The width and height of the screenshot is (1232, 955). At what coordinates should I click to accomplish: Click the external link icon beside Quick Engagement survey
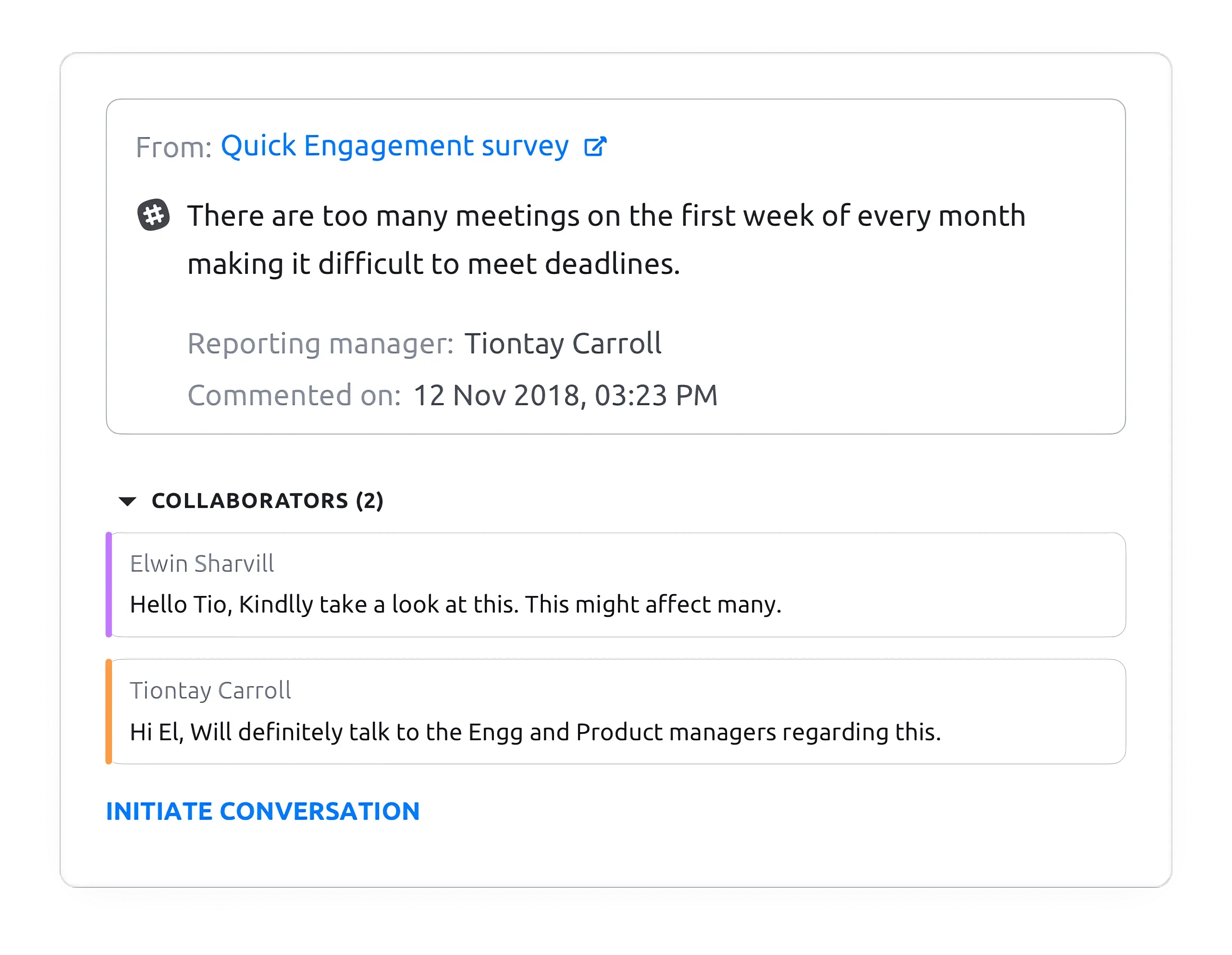(x=595, y=146)
